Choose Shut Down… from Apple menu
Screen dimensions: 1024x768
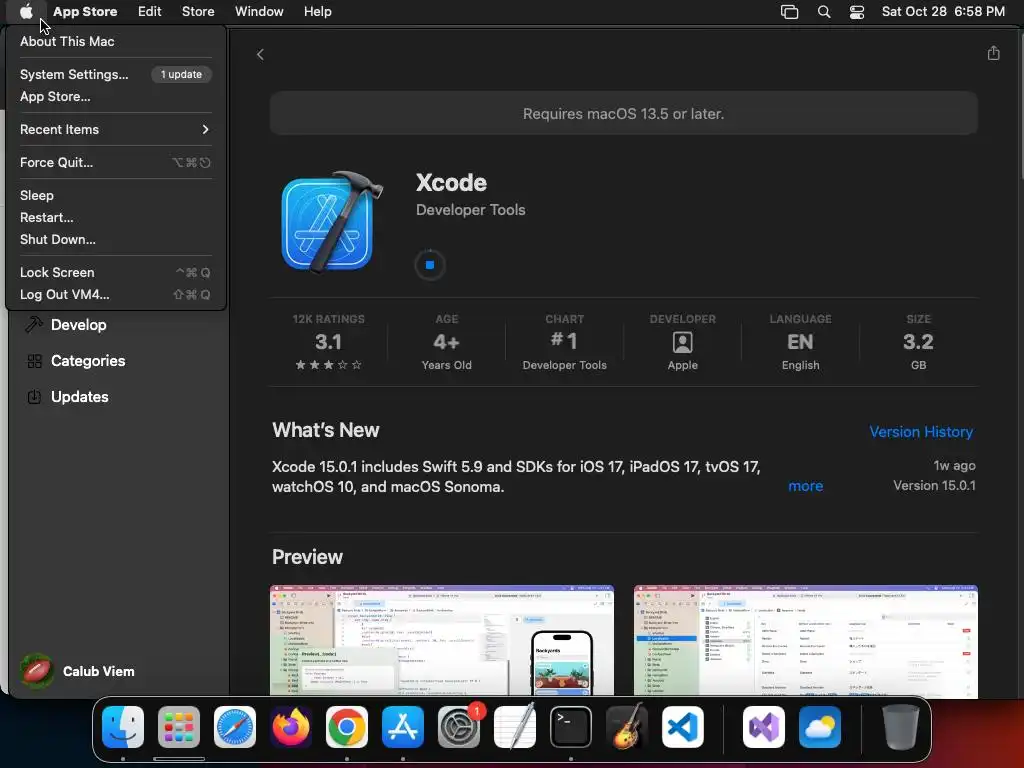(116, 239)
